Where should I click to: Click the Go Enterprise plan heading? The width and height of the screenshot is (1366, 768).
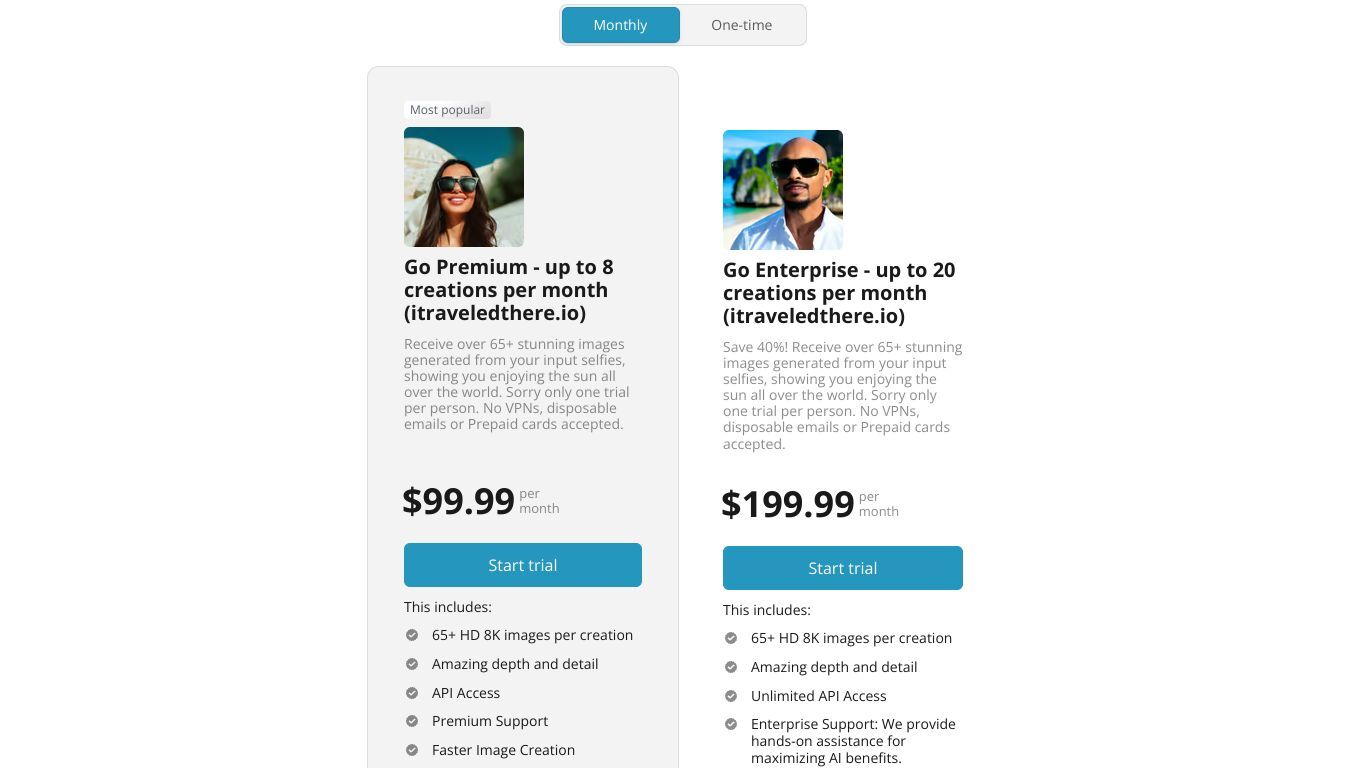pos(839,293)
